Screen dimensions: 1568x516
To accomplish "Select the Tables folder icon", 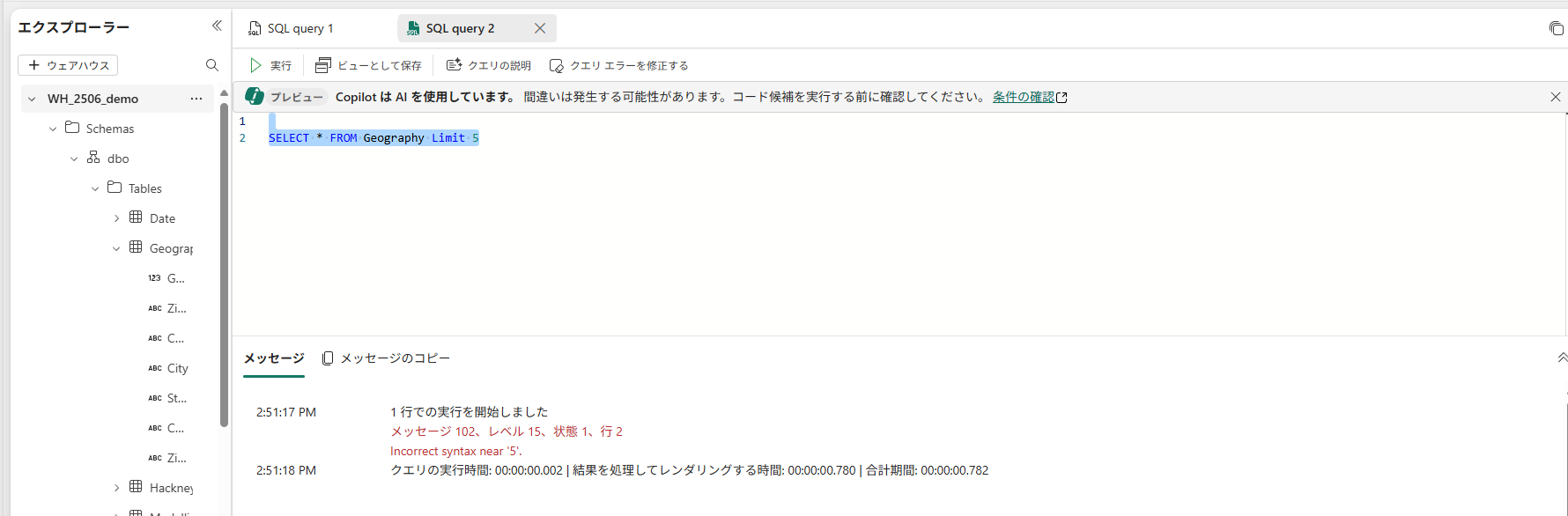I will click(115, 188).
